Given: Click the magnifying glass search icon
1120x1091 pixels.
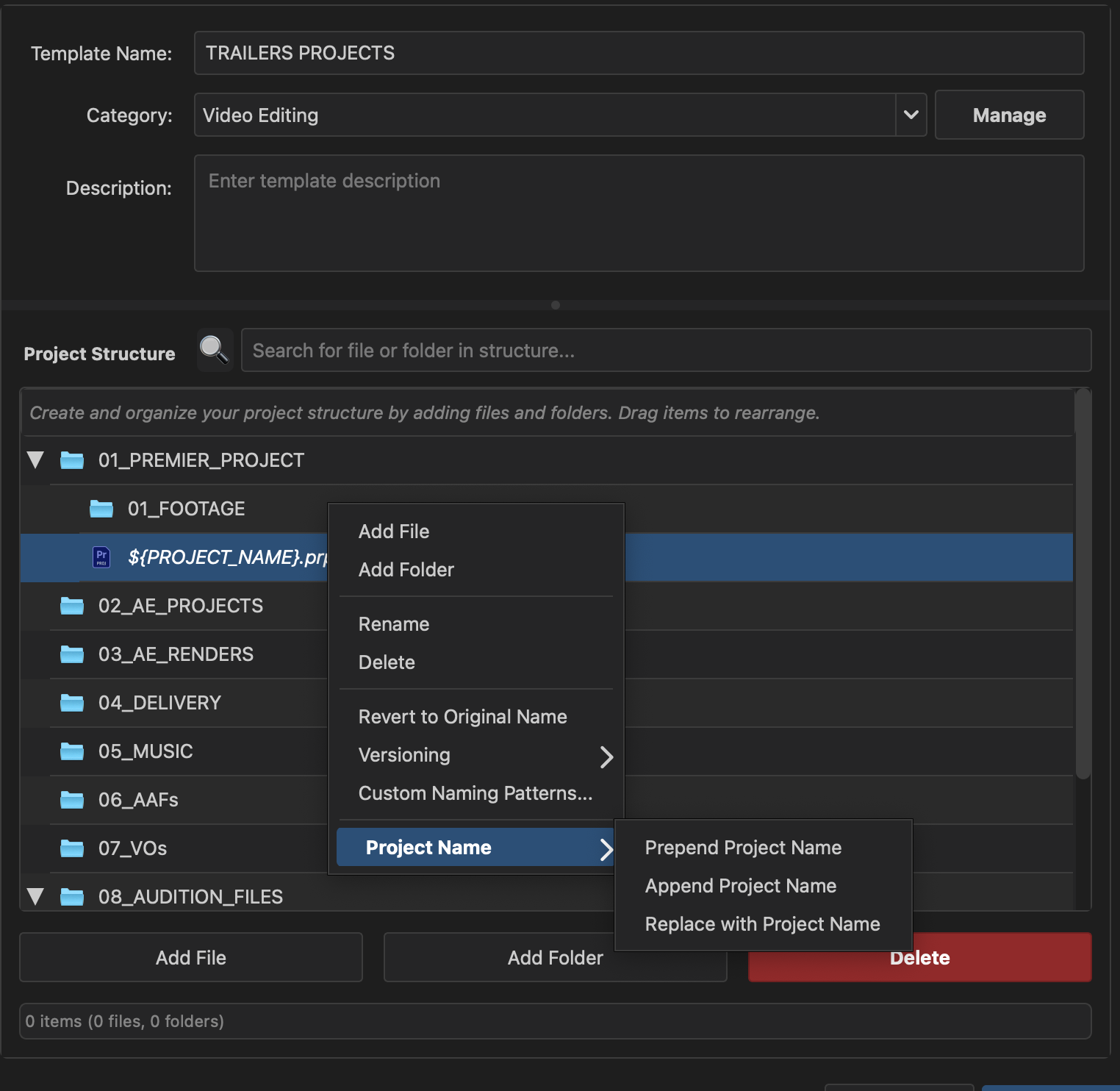Looking at the screenshot, I should (215, 350).
